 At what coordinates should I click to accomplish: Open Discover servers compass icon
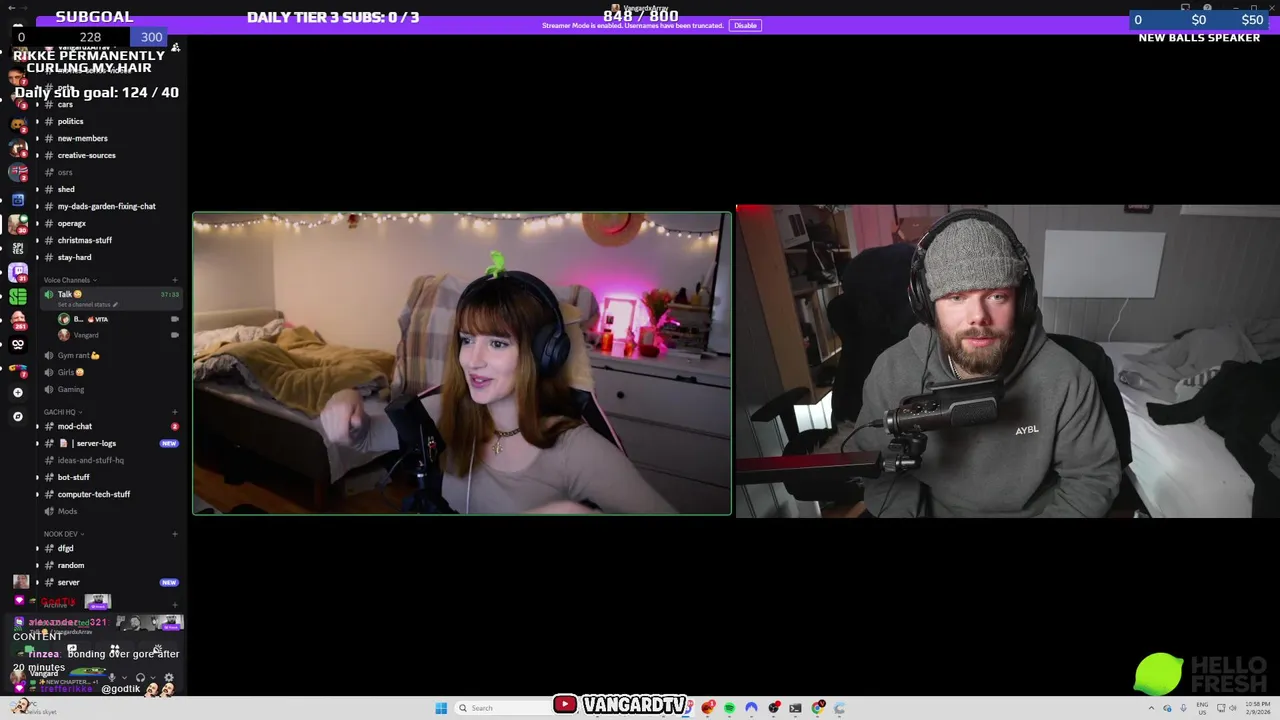(18, 416)
